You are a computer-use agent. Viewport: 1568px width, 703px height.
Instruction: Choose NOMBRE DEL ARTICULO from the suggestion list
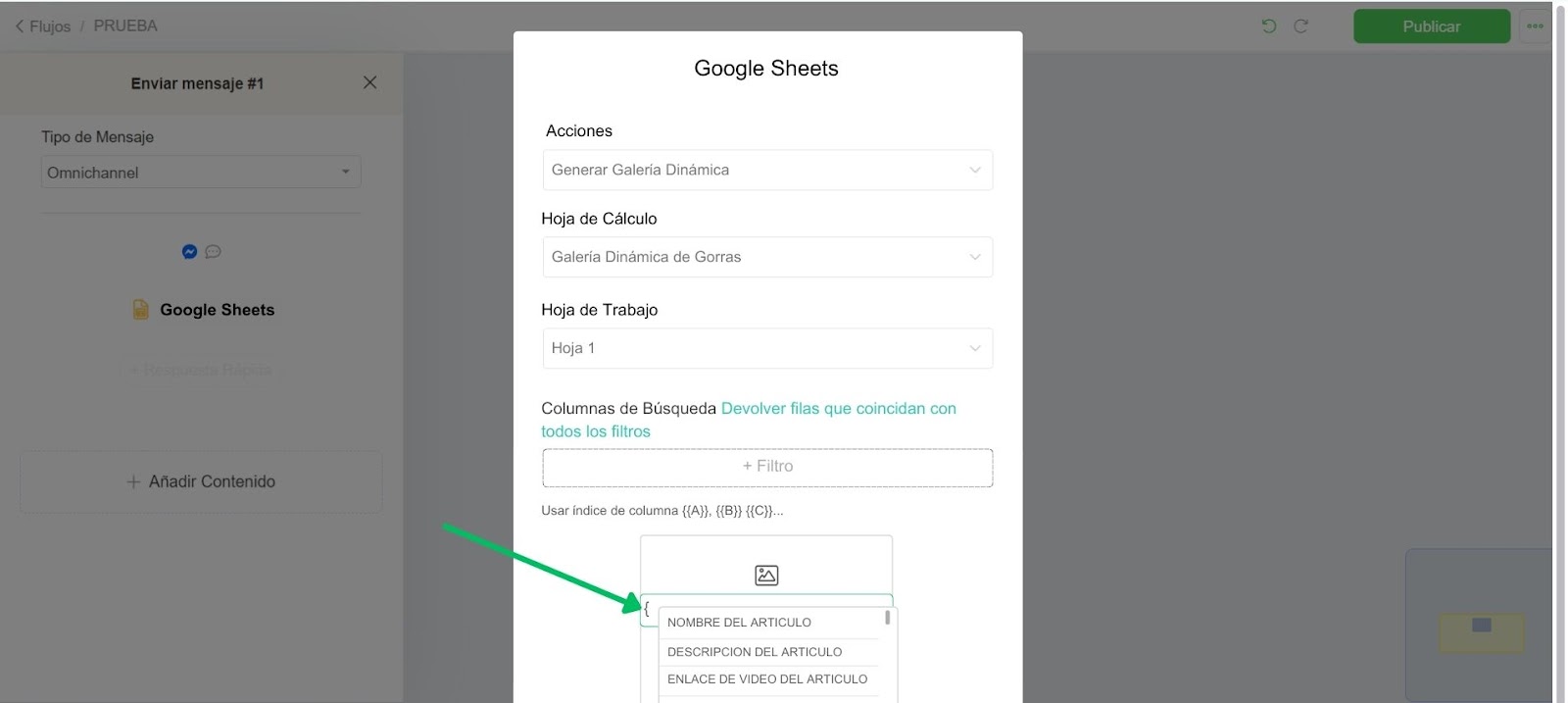point(769,623)
